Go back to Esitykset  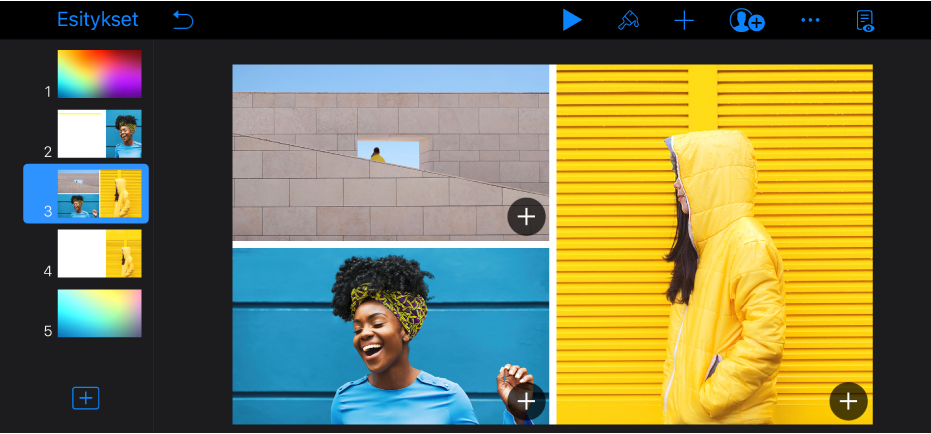pyautogui.click(x=97, y=20)
